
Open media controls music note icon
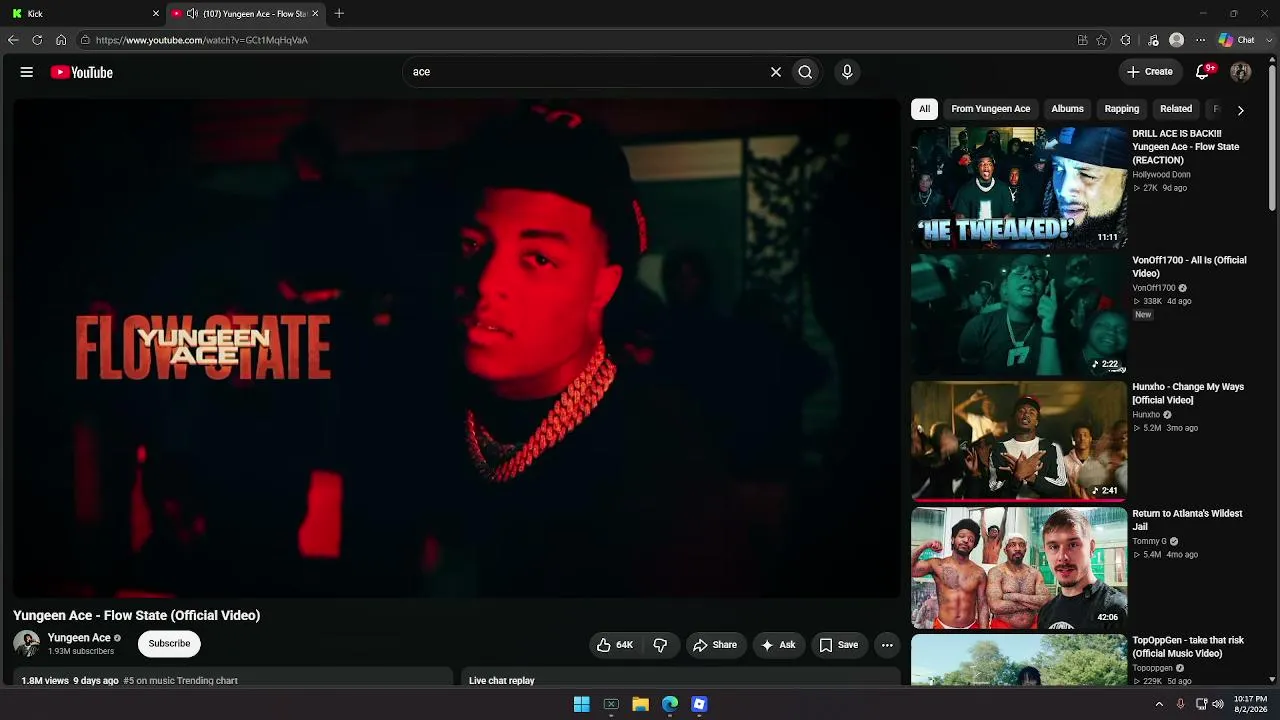click(1153, 40)
